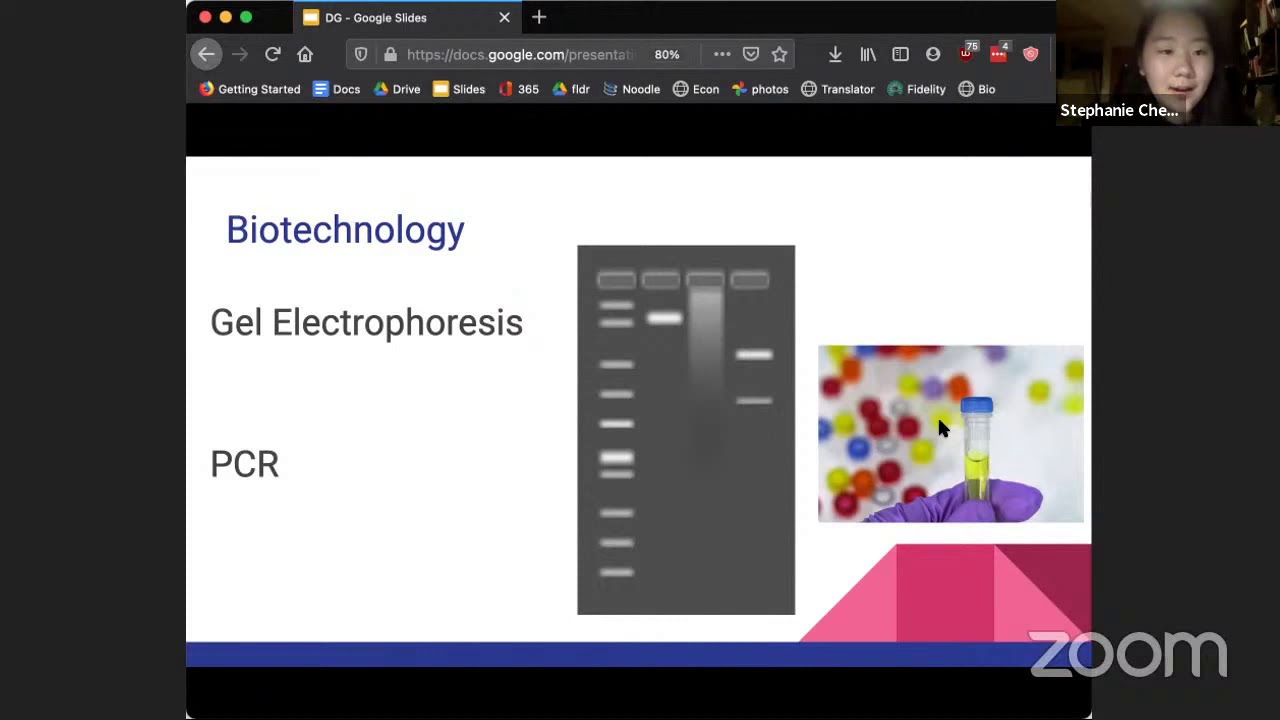Open the page actions three-dot menu

coord(722,54)
